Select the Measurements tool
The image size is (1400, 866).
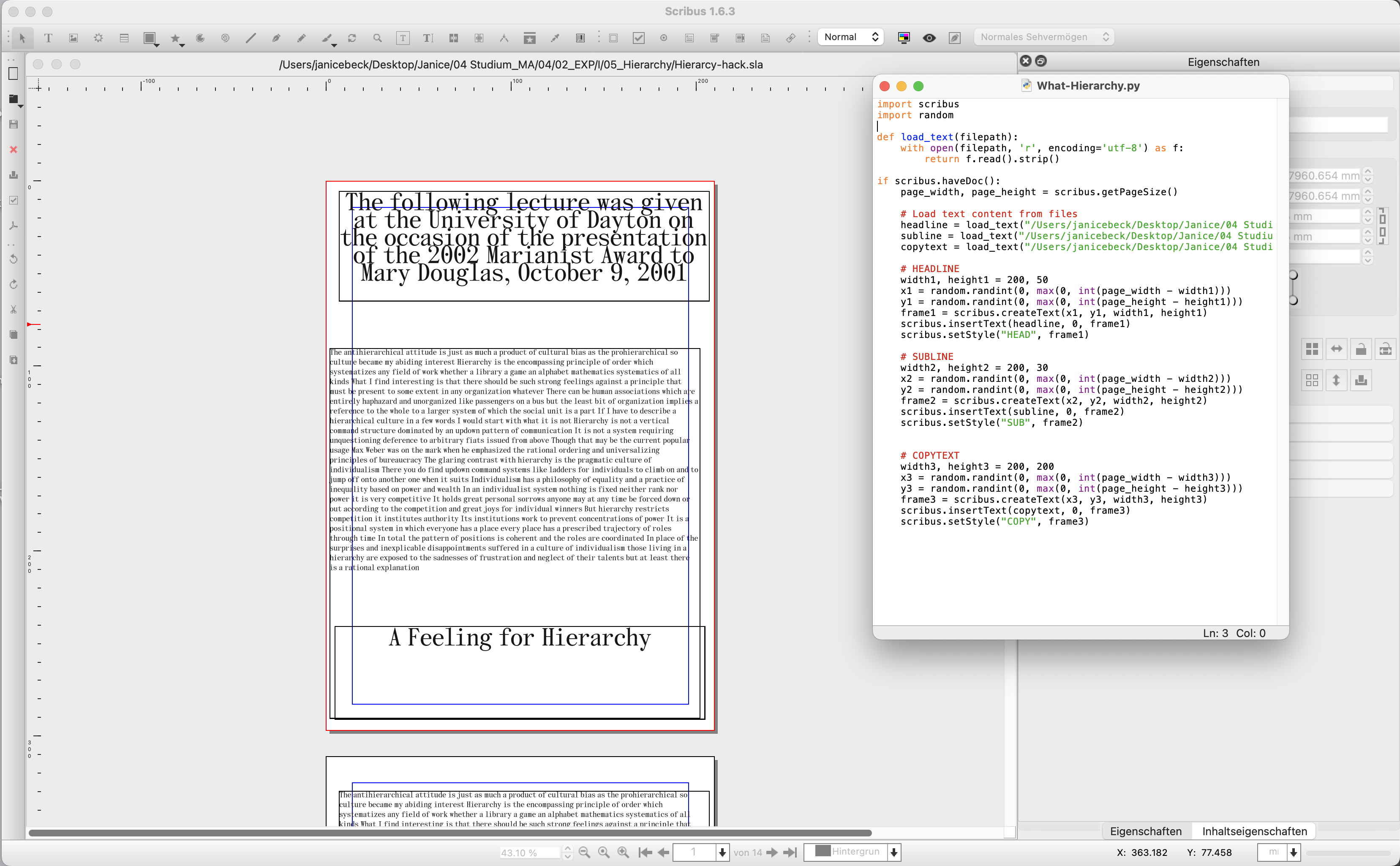[504, 38]
